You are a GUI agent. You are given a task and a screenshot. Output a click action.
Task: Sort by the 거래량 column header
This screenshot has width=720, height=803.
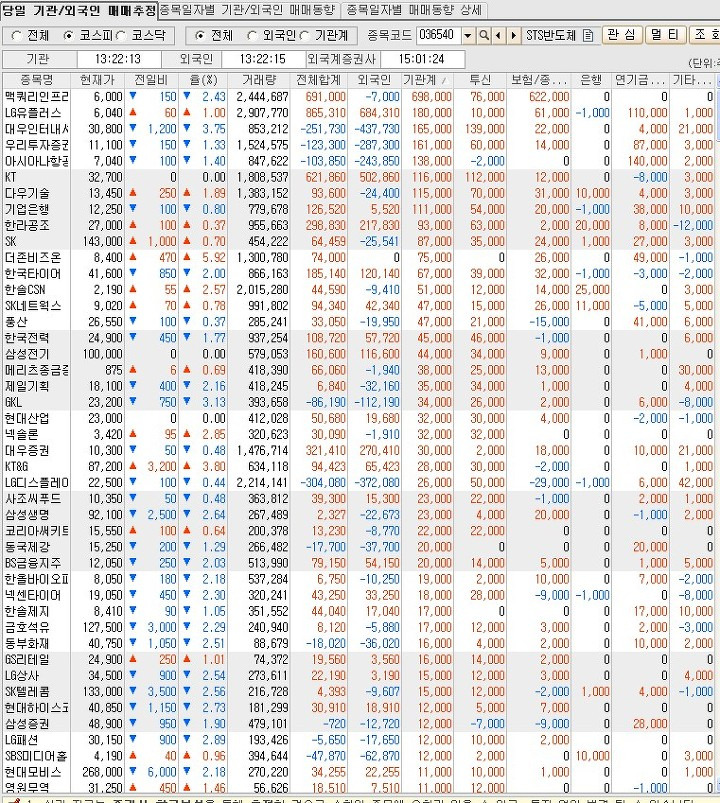pyautogui.click(x=259, y=80)
